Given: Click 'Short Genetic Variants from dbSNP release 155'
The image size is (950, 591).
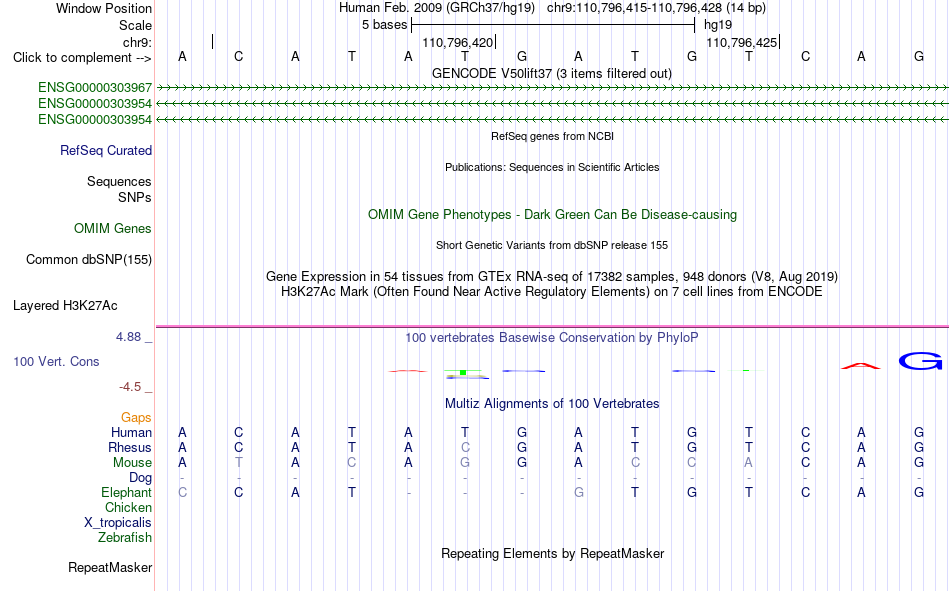Looking at the screenshot, I should click(x=552, y=245).
